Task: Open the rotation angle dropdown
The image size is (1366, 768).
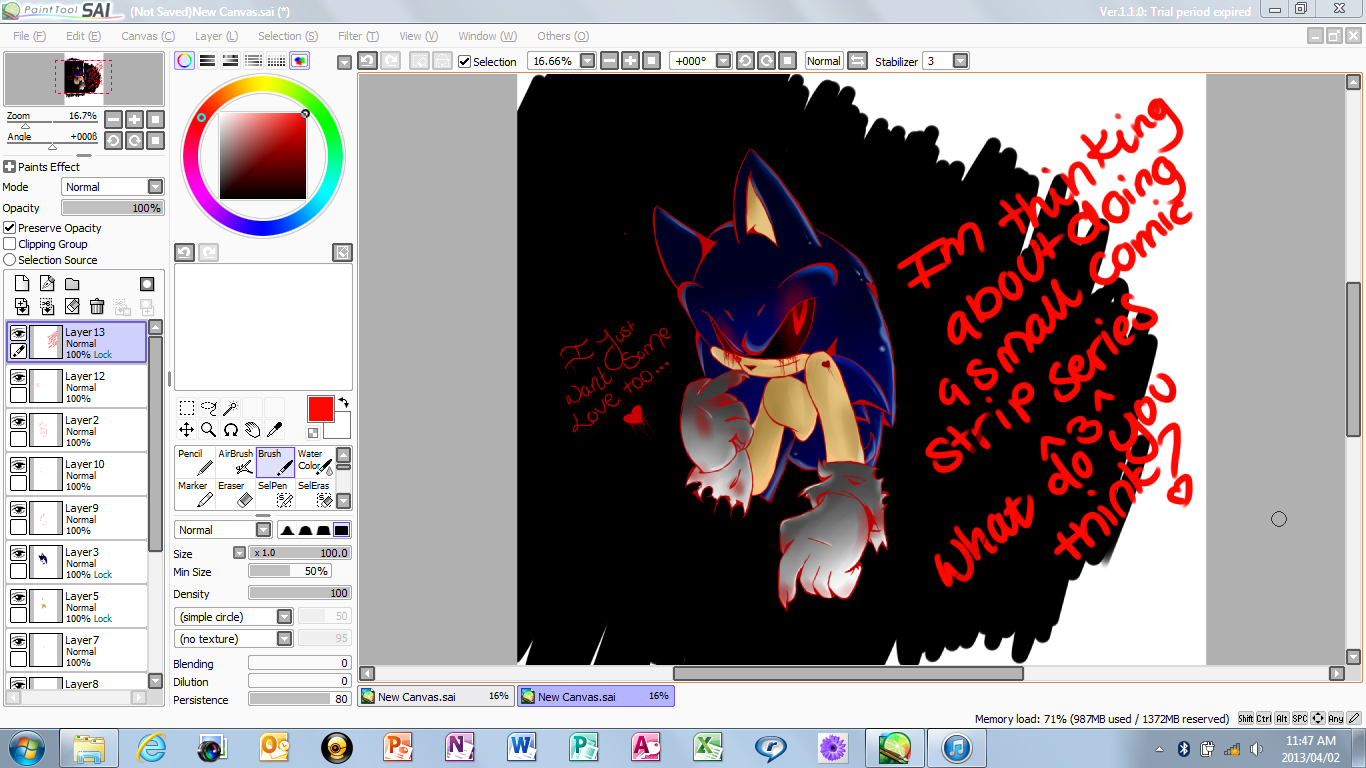Action: click(x=723, y=61)
